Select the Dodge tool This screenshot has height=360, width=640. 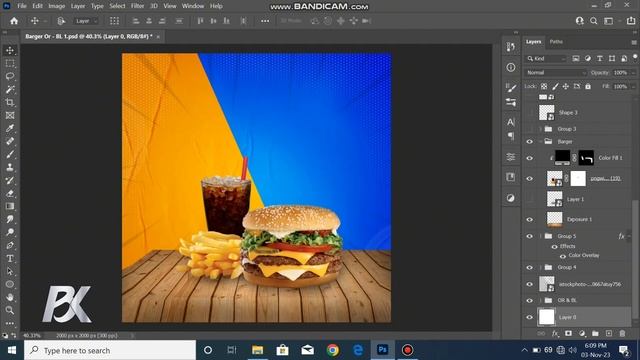10,232
